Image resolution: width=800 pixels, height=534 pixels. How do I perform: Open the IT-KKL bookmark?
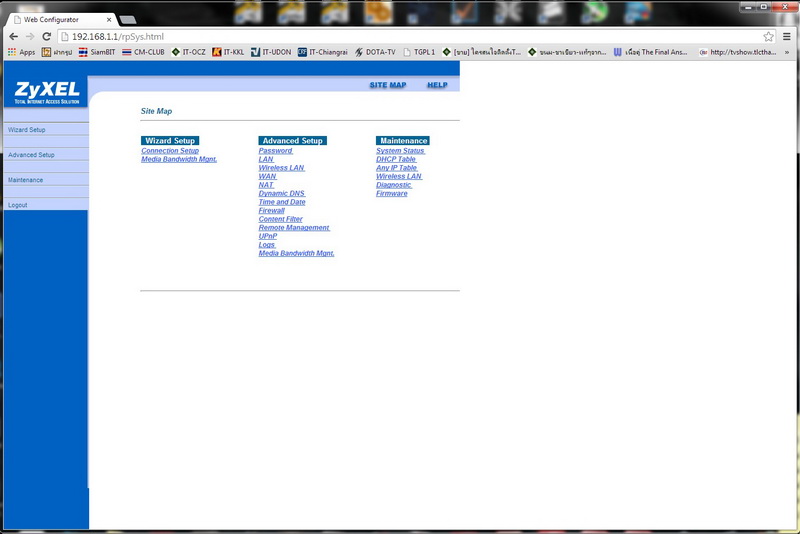(x=228, y=52)
